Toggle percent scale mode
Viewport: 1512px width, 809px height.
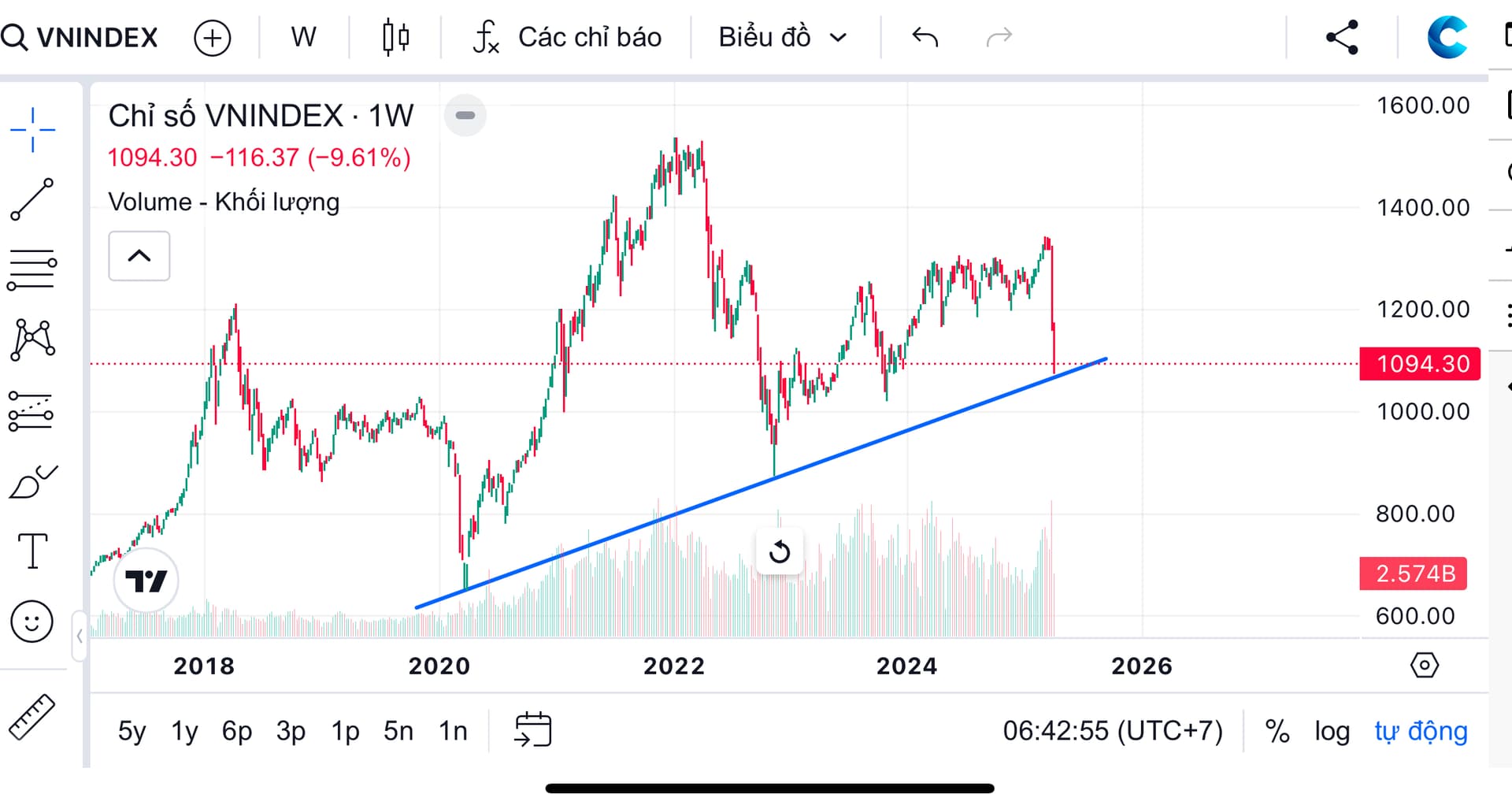1277,731
